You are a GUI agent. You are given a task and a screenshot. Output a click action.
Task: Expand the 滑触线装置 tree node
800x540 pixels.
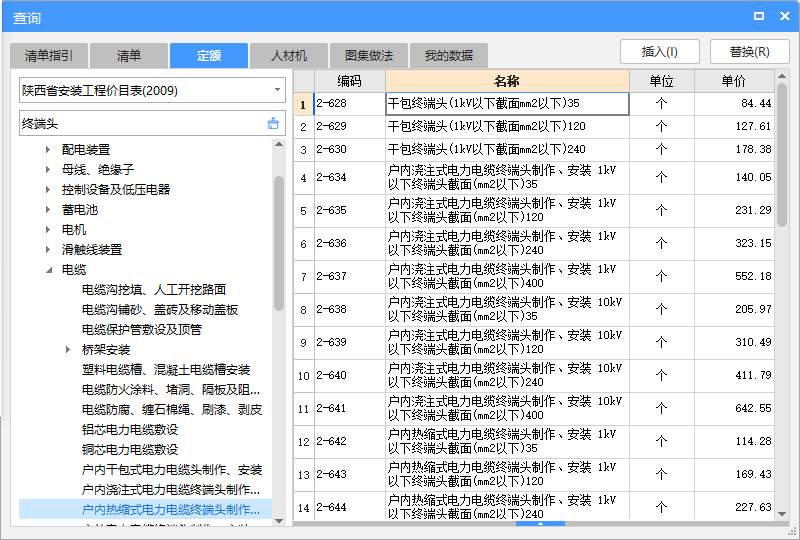point(48,250)
